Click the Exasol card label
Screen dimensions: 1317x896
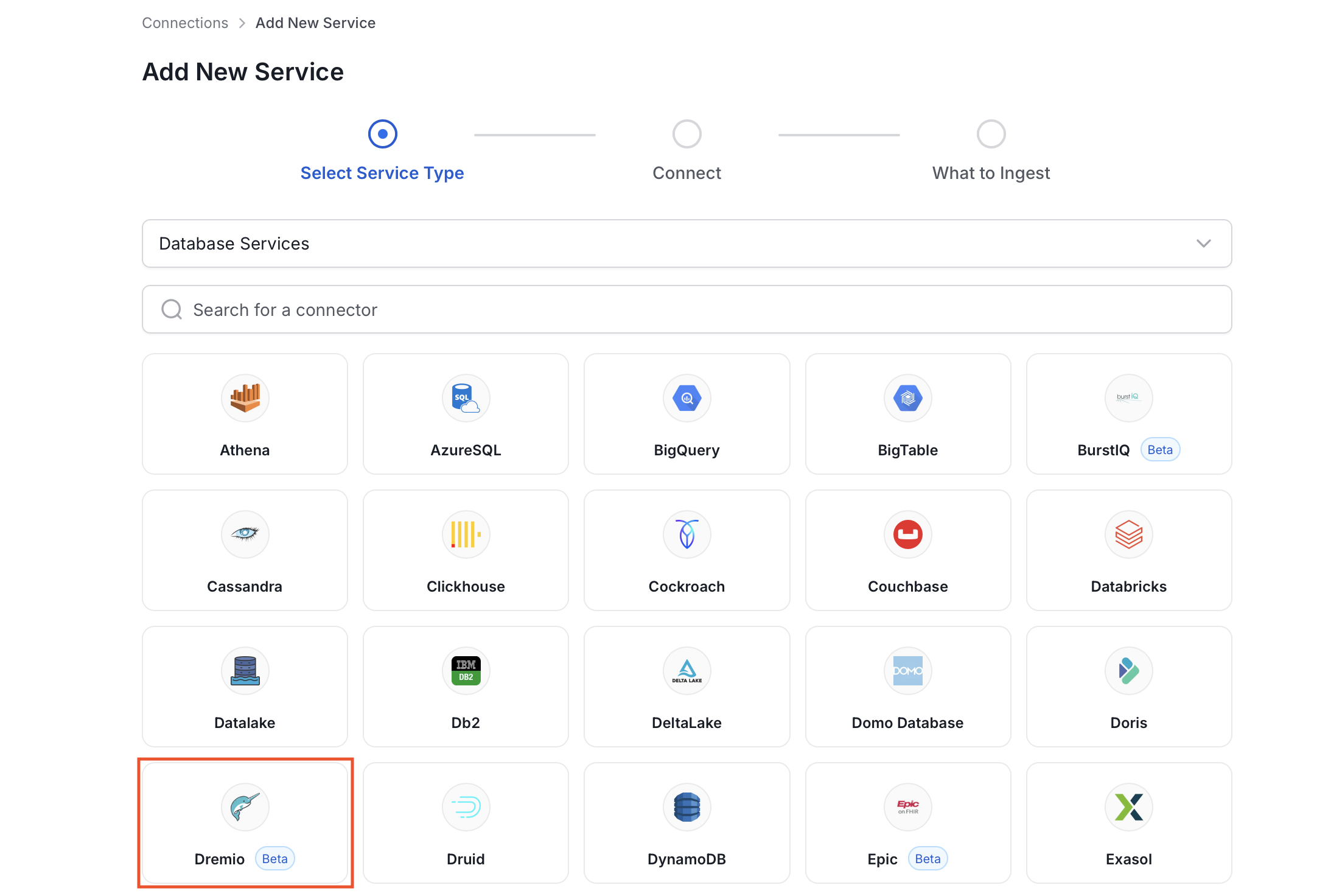pyautogui.click(x=1128, y=859)
